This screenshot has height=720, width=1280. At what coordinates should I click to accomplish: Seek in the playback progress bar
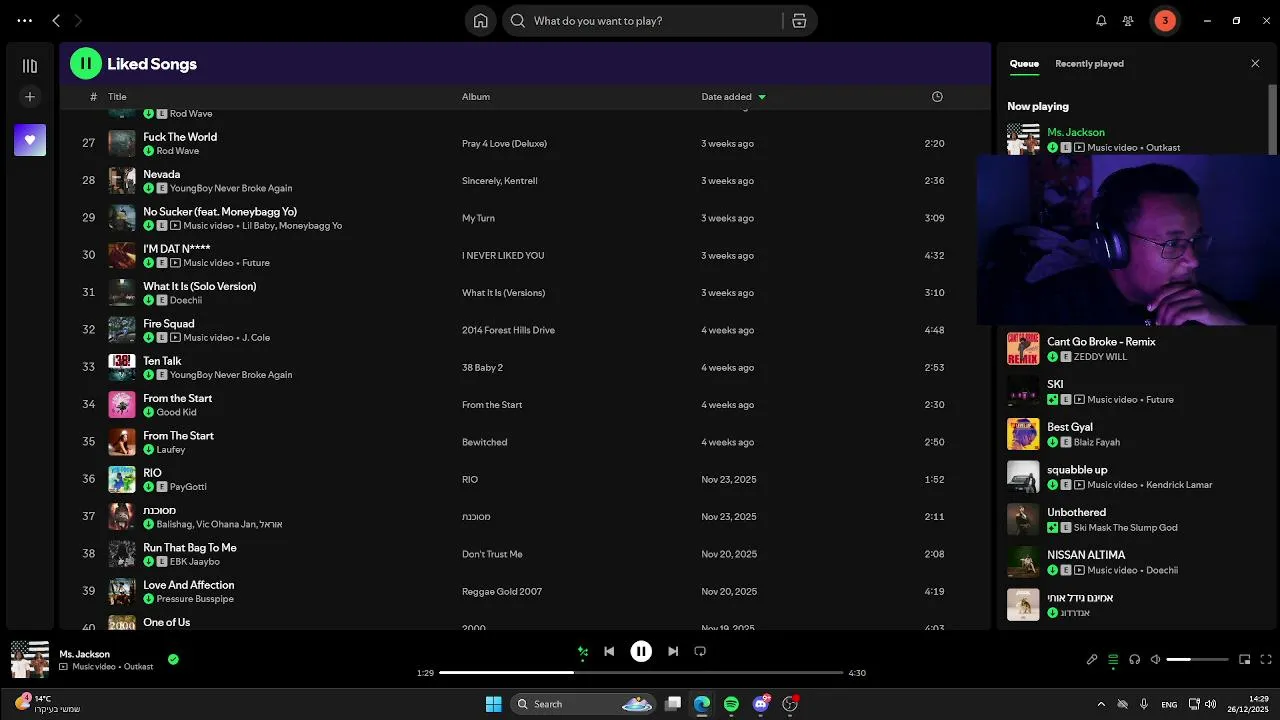(x=641, y=672)
